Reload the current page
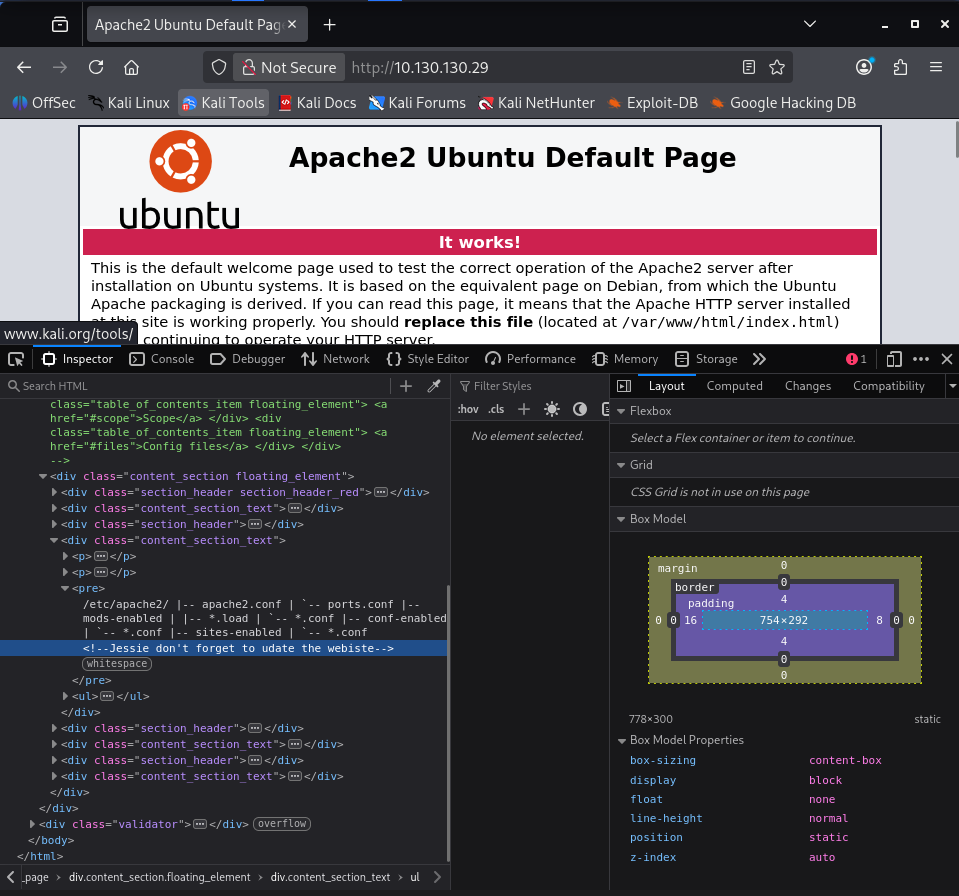The image size is (959, 896). pyautogui.click(x=96, y=67)
